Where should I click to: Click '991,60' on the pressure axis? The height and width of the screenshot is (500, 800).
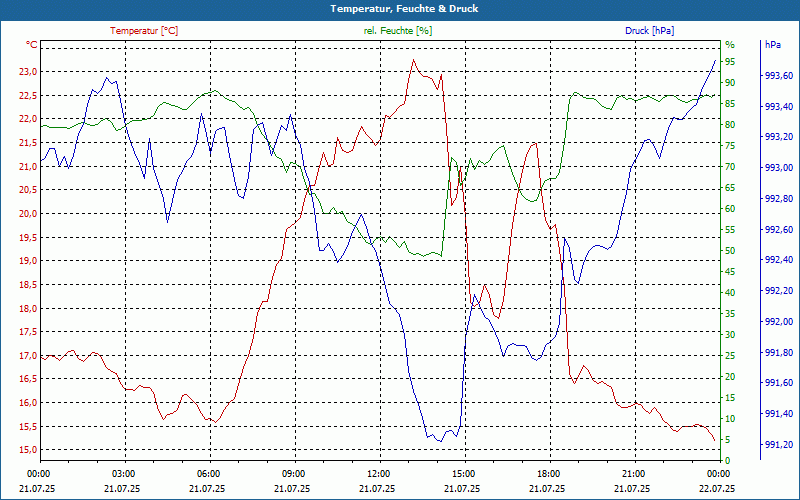pos(779,383)
